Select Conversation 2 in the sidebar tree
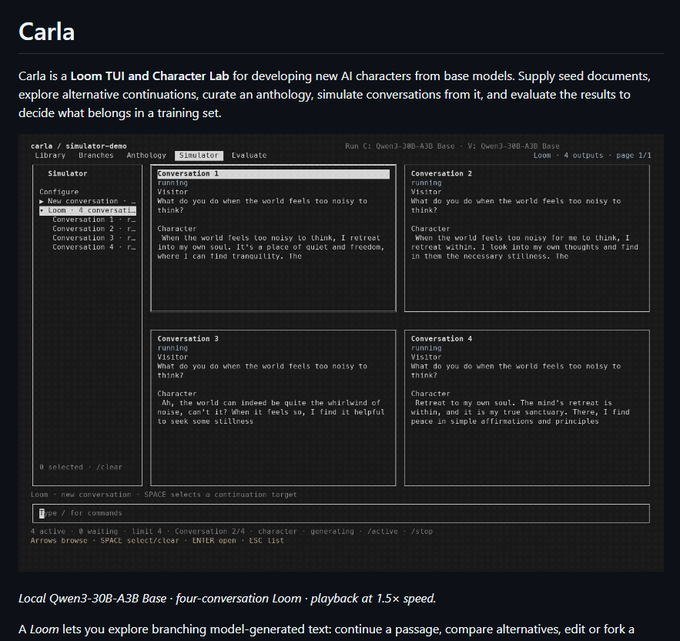The image size is (680, 641). tap(94, 229)
